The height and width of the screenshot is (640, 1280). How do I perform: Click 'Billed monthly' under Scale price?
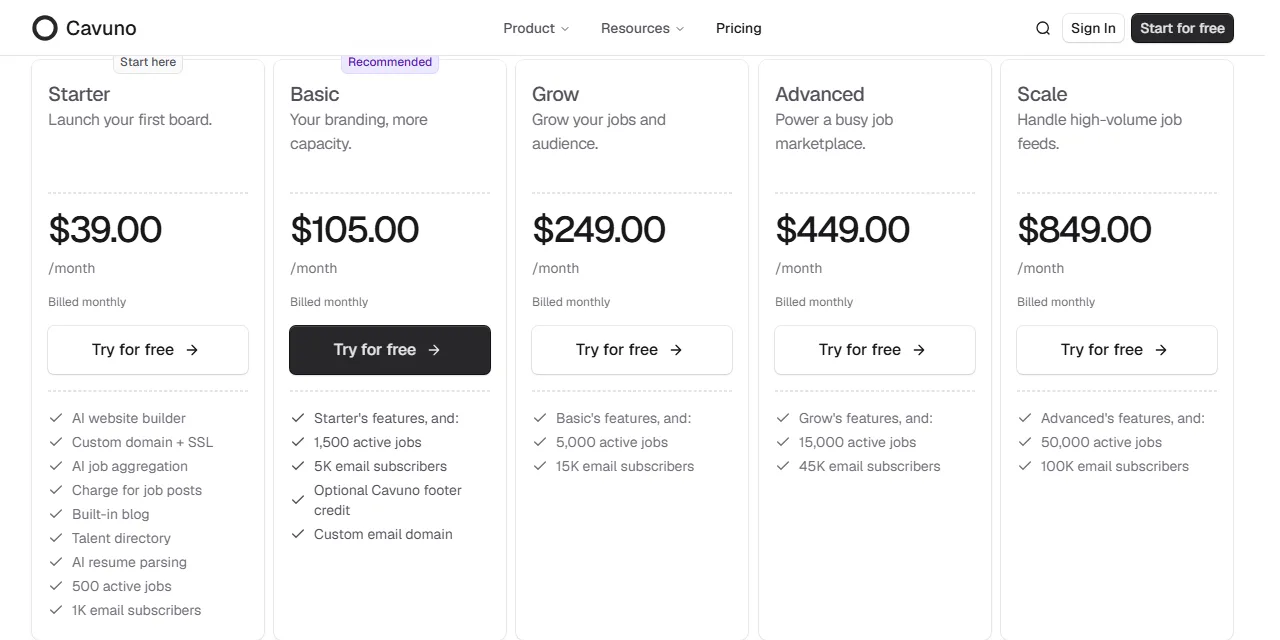[1056, 302]
